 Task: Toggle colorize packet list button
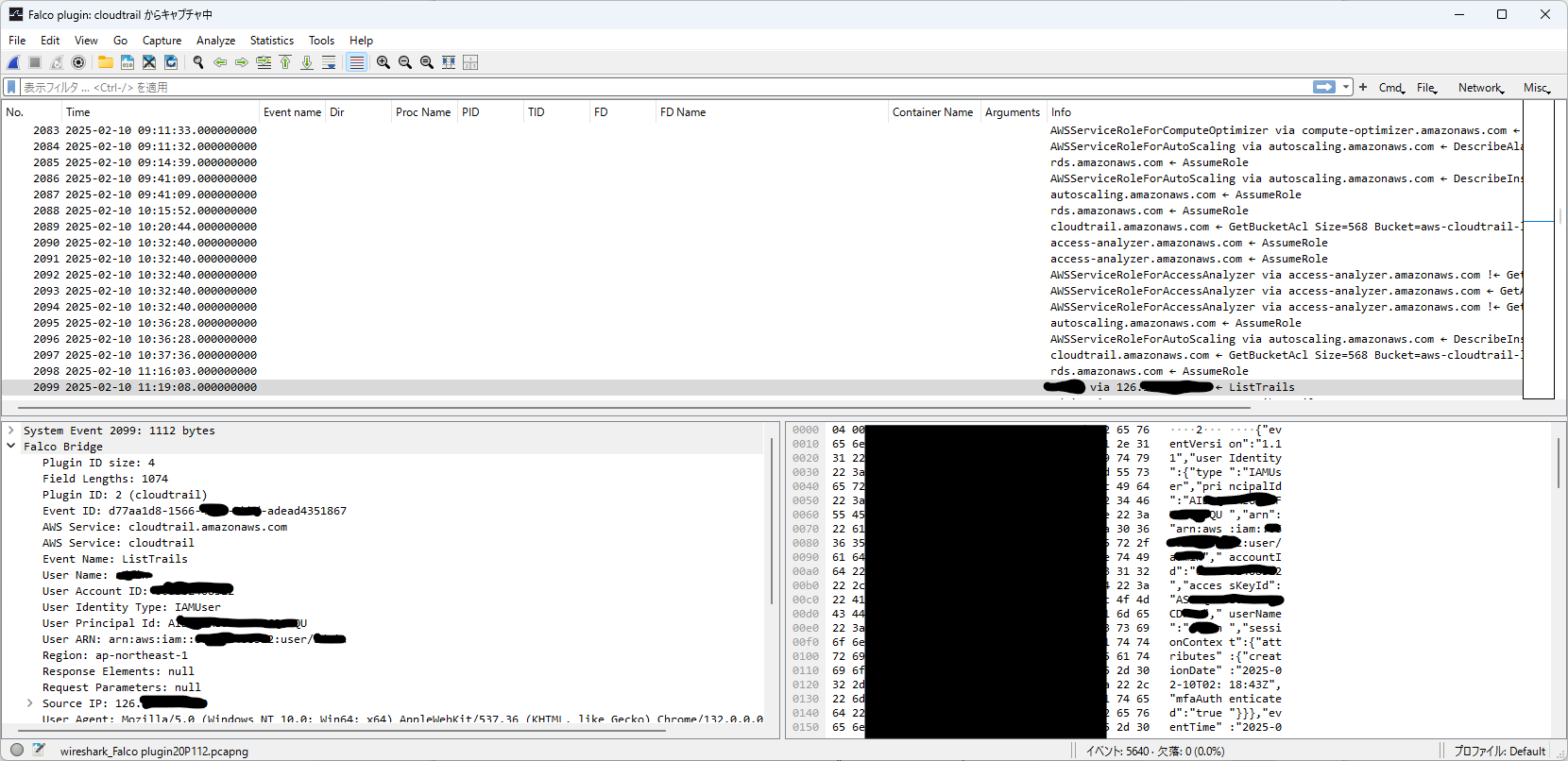coord(356,62)
